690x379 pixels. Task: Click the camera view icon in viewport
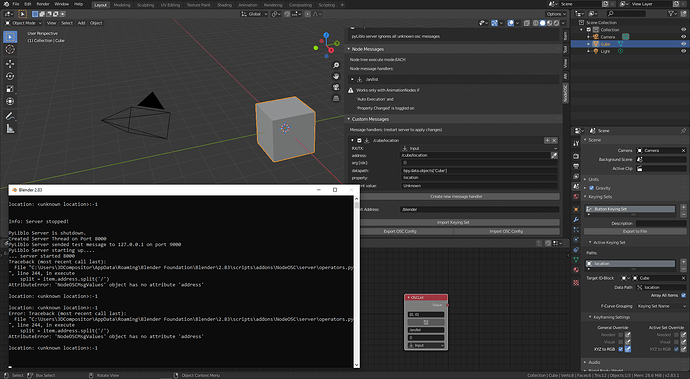336,87
